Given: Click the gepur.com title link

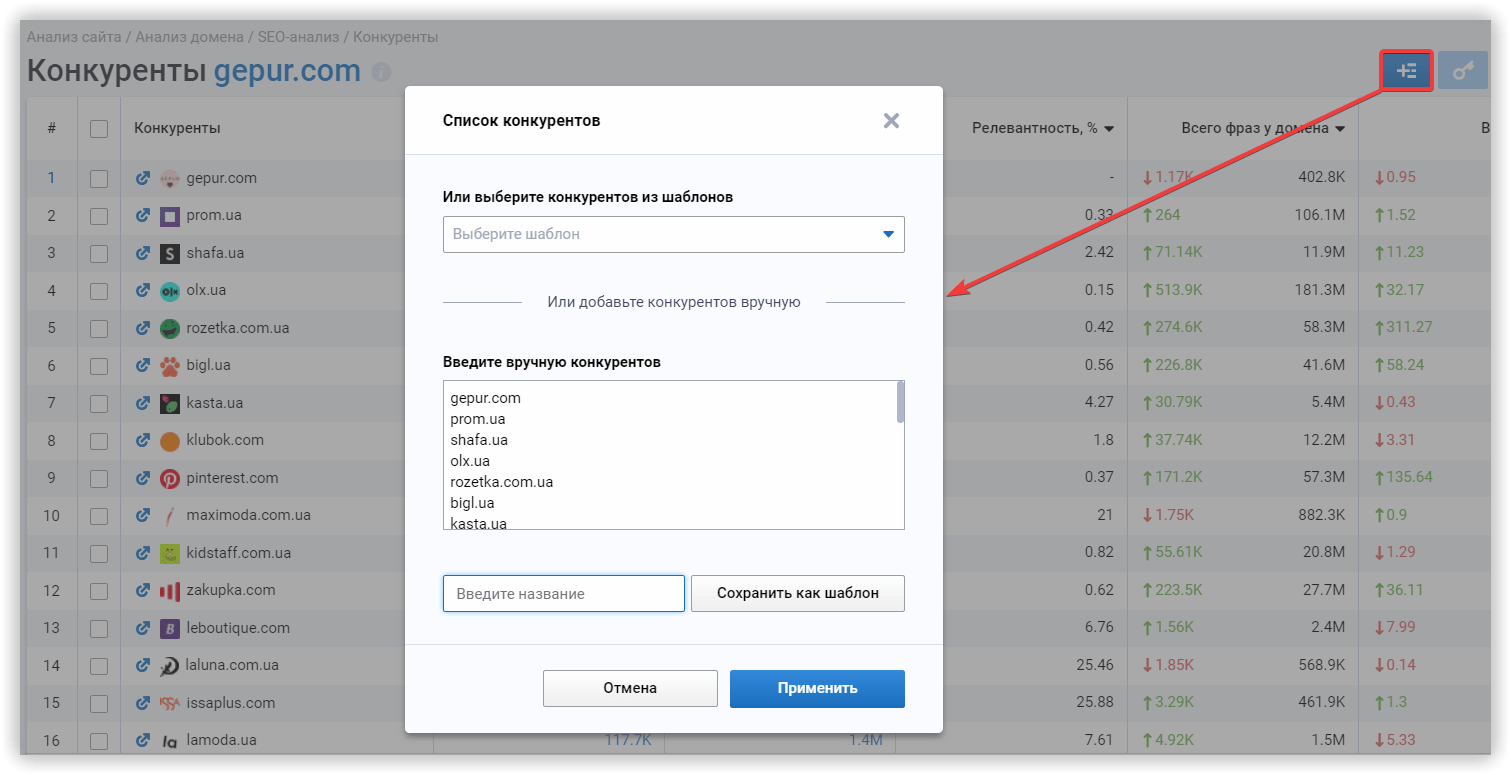Looking at the screenshot, I should click(287, 71).
